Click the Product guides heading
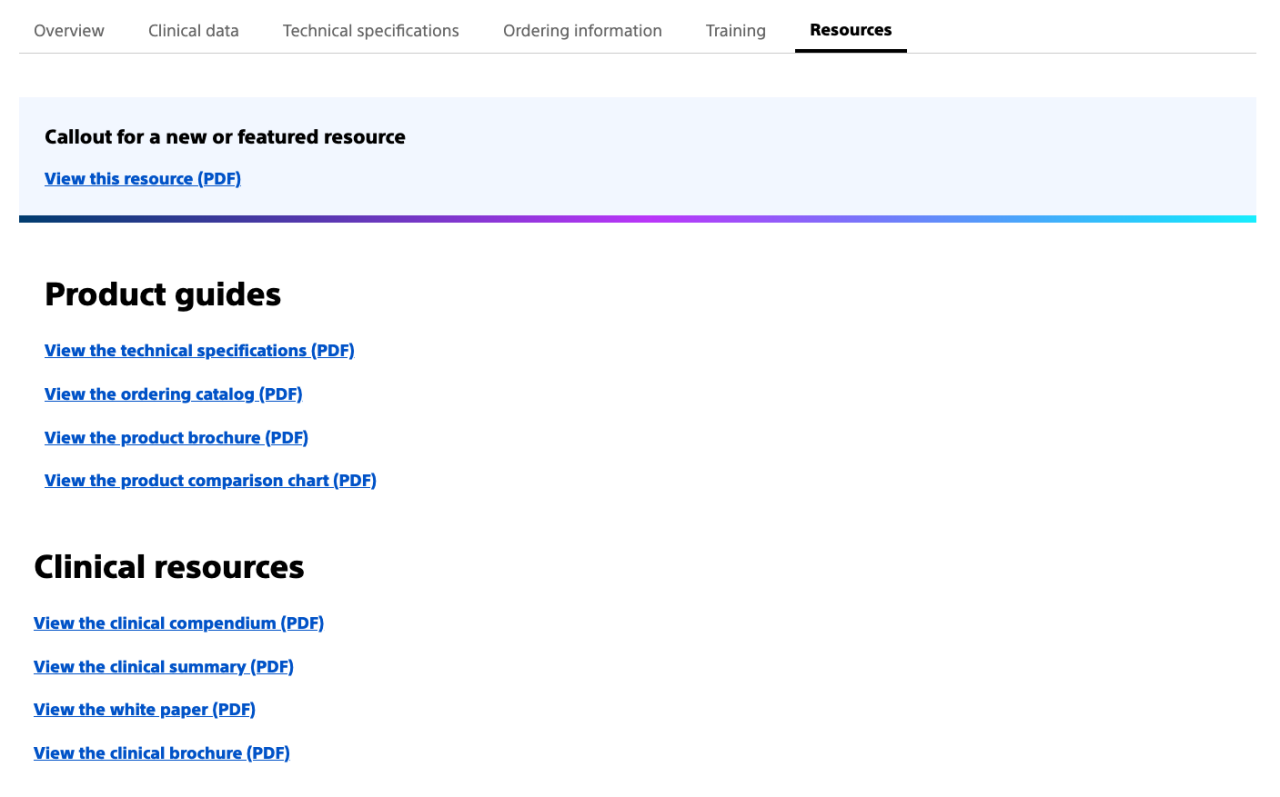 tap(162, 293)
